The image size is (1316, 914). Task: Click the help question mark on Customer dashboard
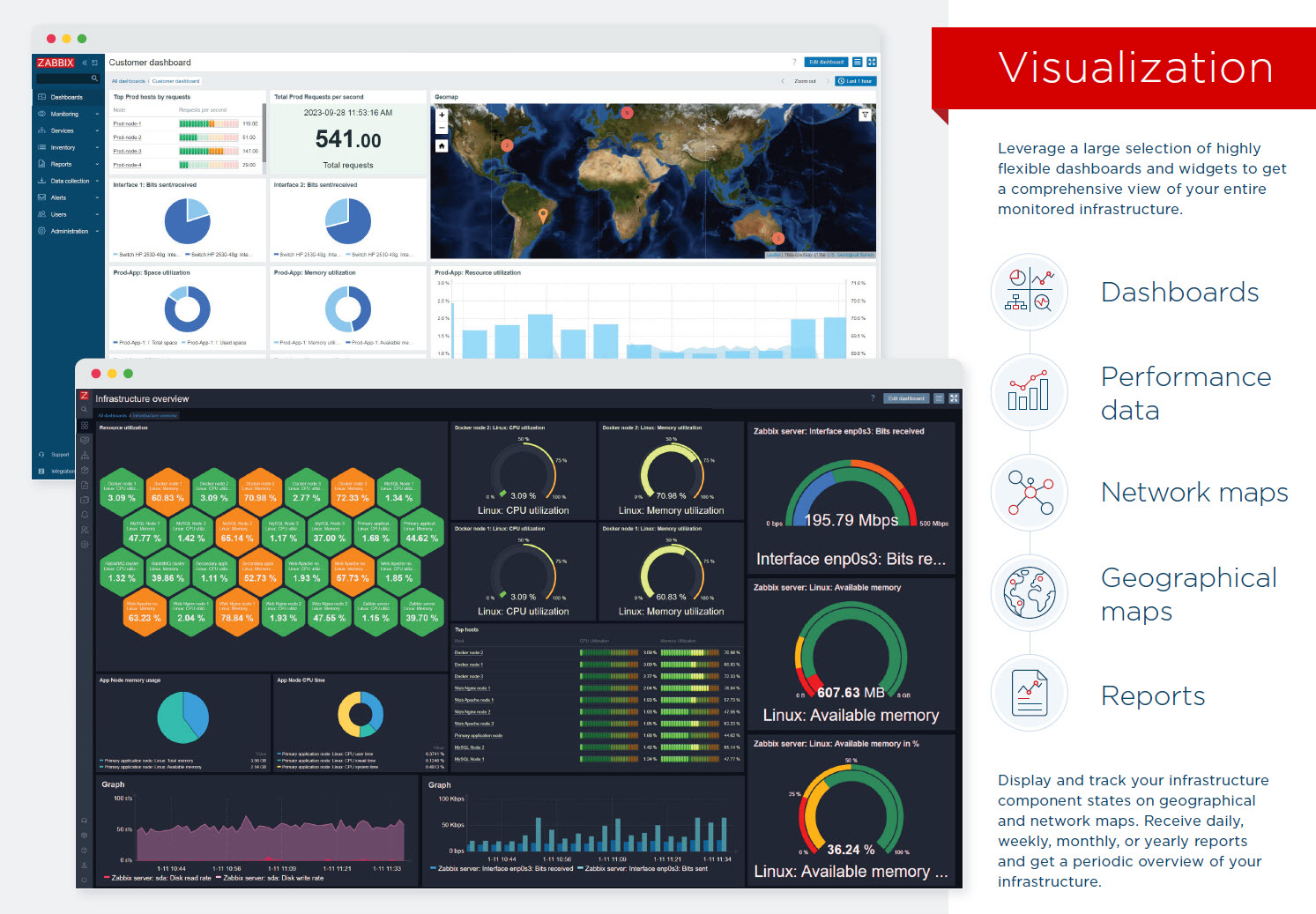coord(794,63)
